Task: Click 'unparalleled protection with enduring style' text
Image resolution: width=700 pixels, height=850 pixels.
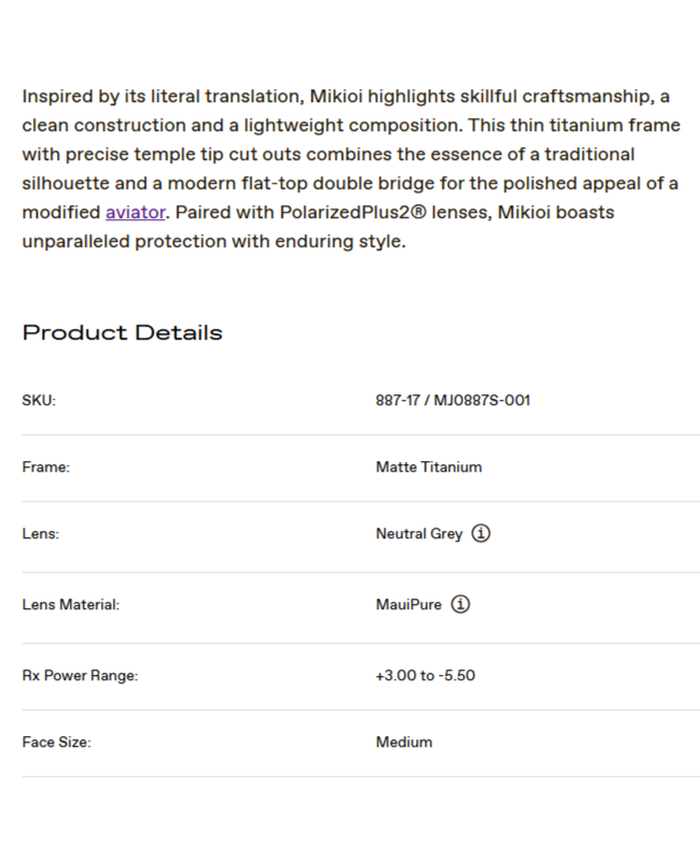Action: (x=214, y=242)
